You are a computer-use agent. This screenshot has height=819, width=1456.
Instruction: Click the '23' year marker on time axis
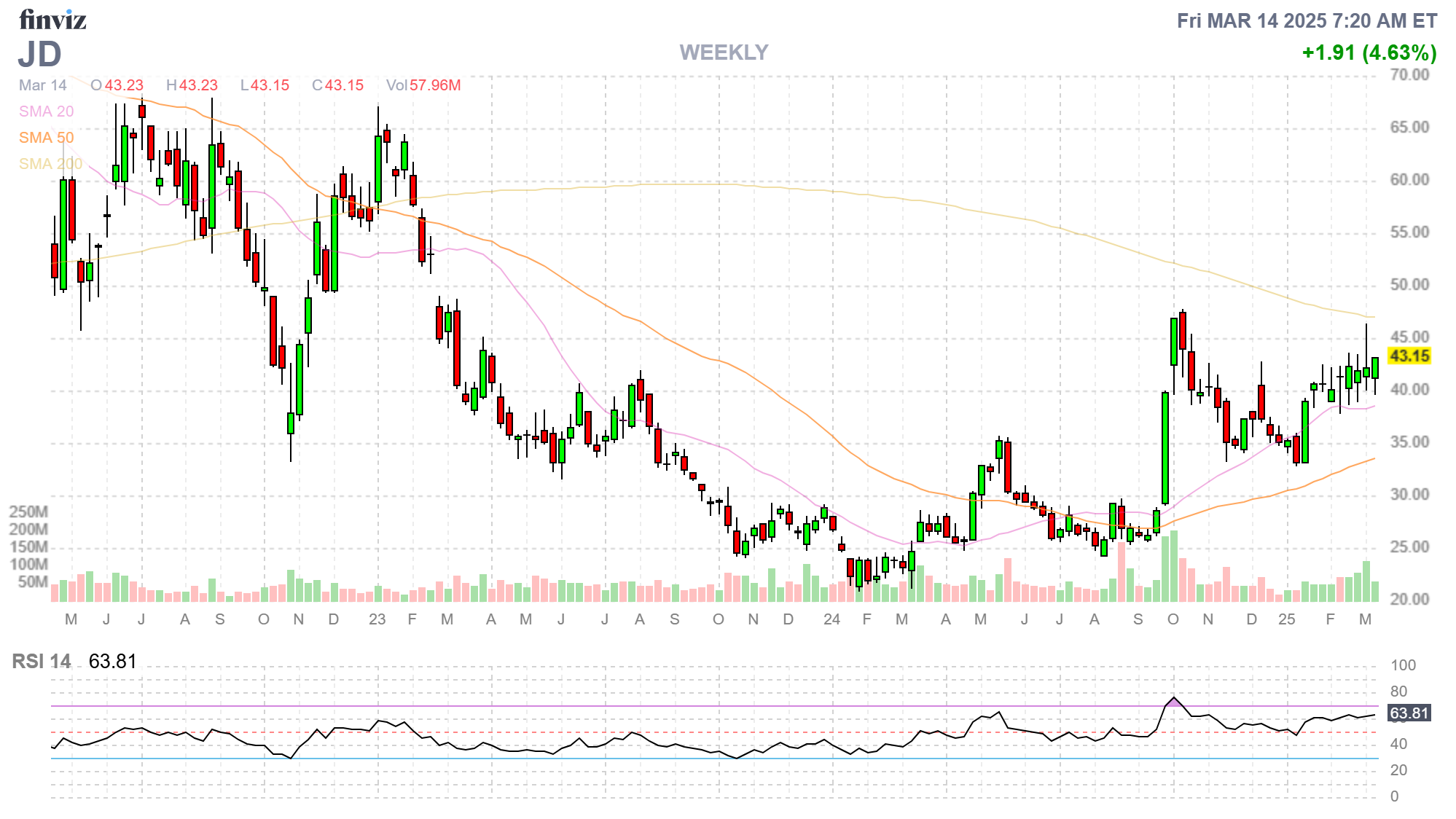377,619
